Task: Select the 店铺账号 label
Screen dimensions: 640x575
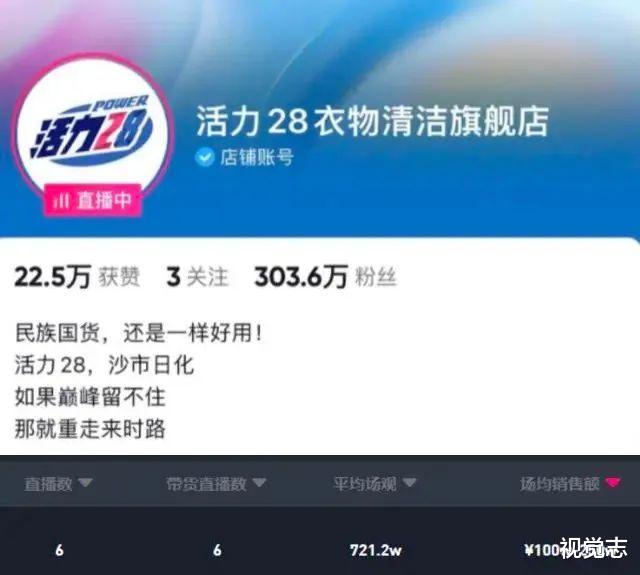Action: click(x=257, y=157)
